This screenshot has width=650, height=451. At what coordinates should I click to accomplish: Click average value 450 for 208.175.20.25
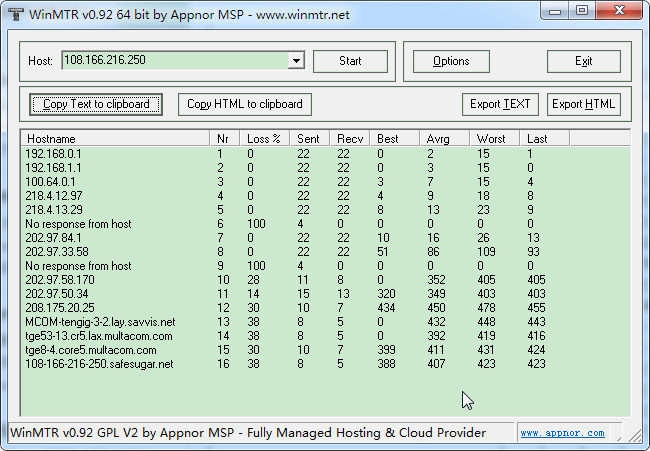click(x=437, y=308)
